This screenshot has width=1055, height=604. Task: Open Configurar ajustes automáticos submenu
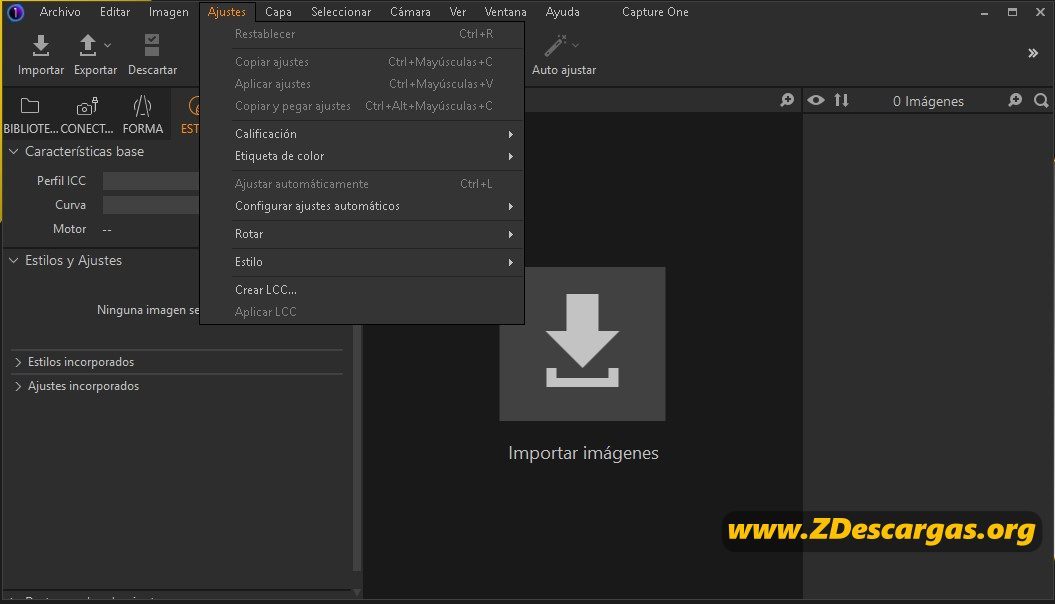click(362, 206)
